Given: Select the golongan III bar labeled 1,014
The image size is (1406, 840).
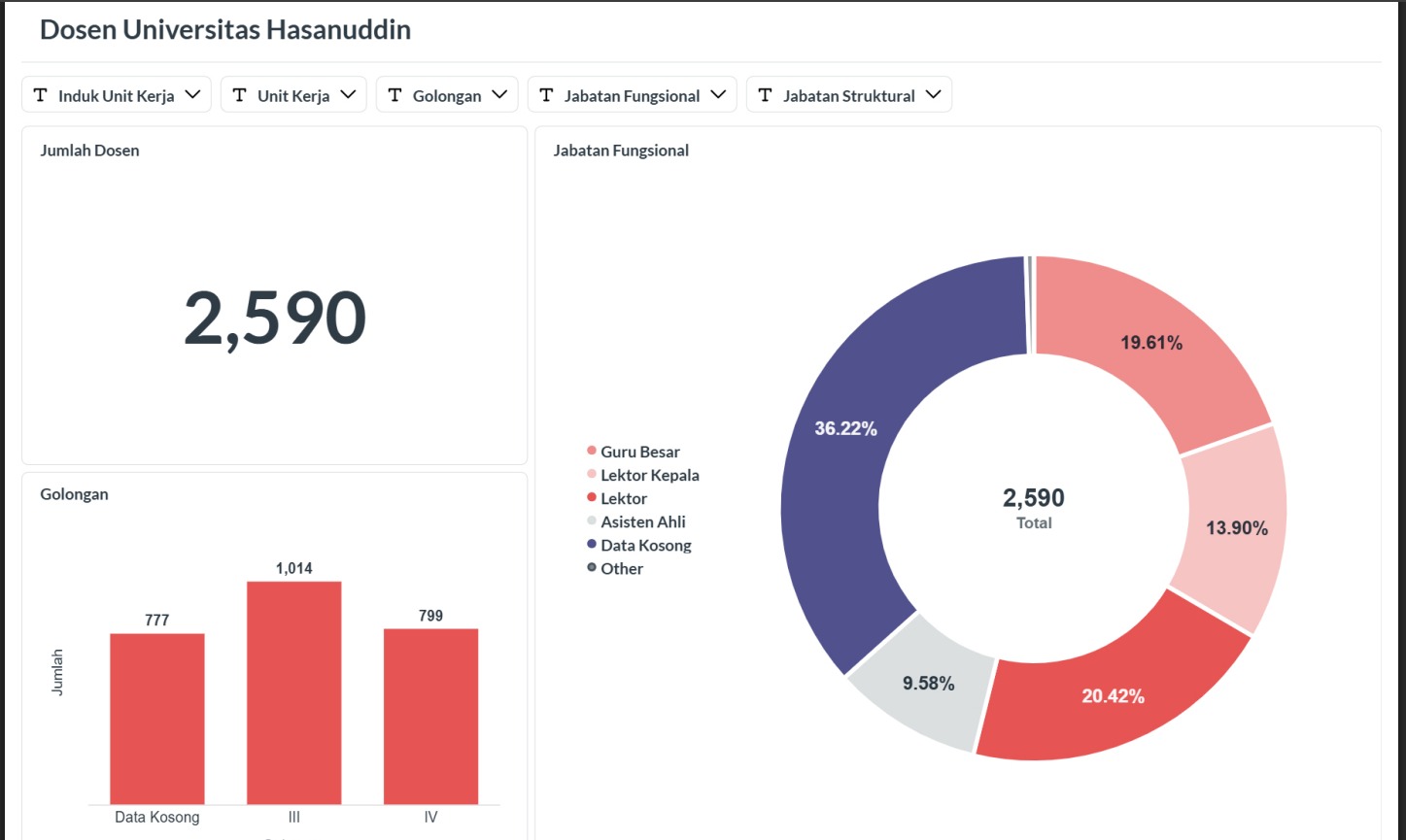Looking at the screenshot, I should click(x=293, y=692).
